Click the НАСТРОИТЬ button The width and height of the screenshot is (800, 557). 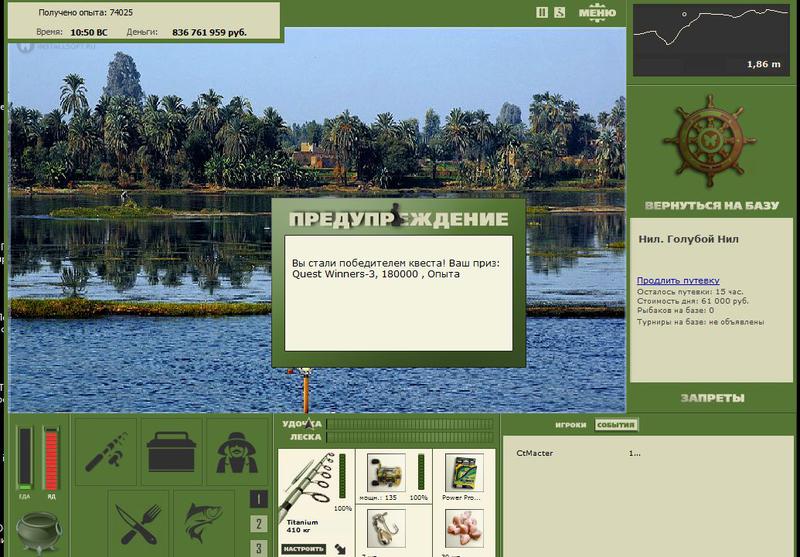pyautogui.click(x=304, y=549)
